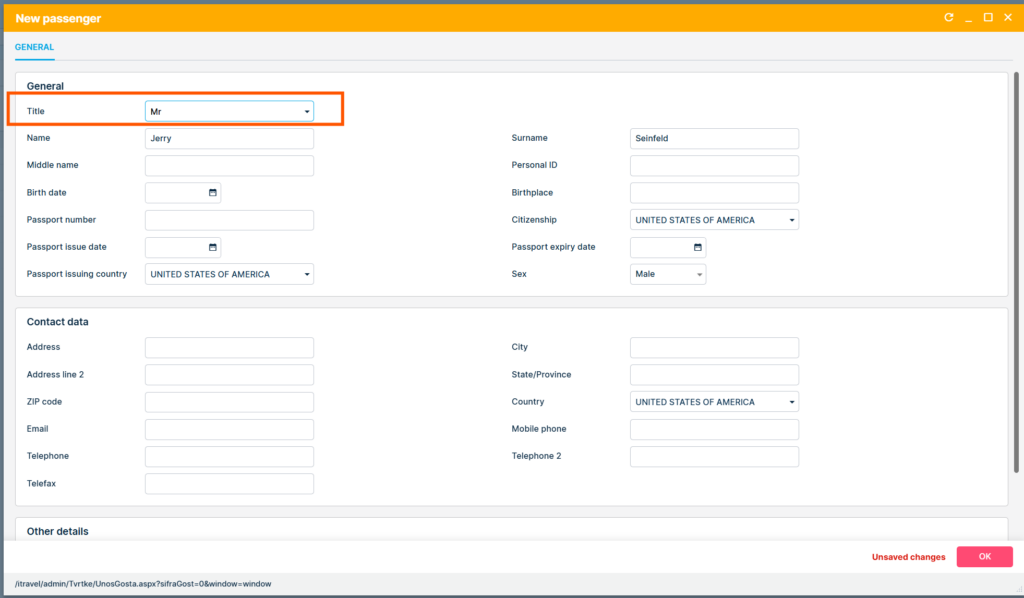The height and width of the screenshot is (598, 1024).
Task: Focus the Passport number field
Action: 229,220
